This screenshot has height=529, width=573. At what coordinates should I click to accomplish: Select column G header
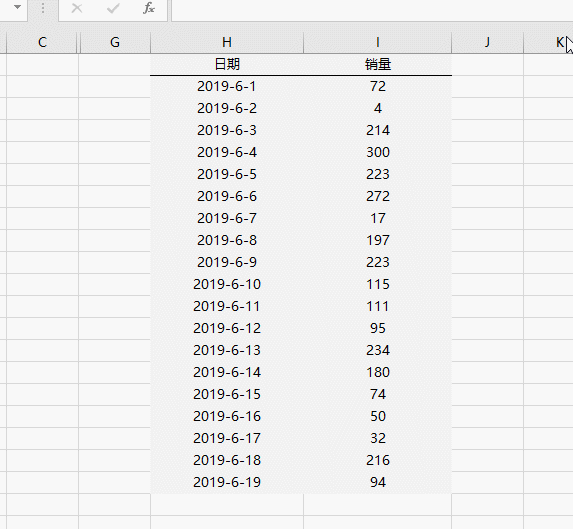[115, 42]
